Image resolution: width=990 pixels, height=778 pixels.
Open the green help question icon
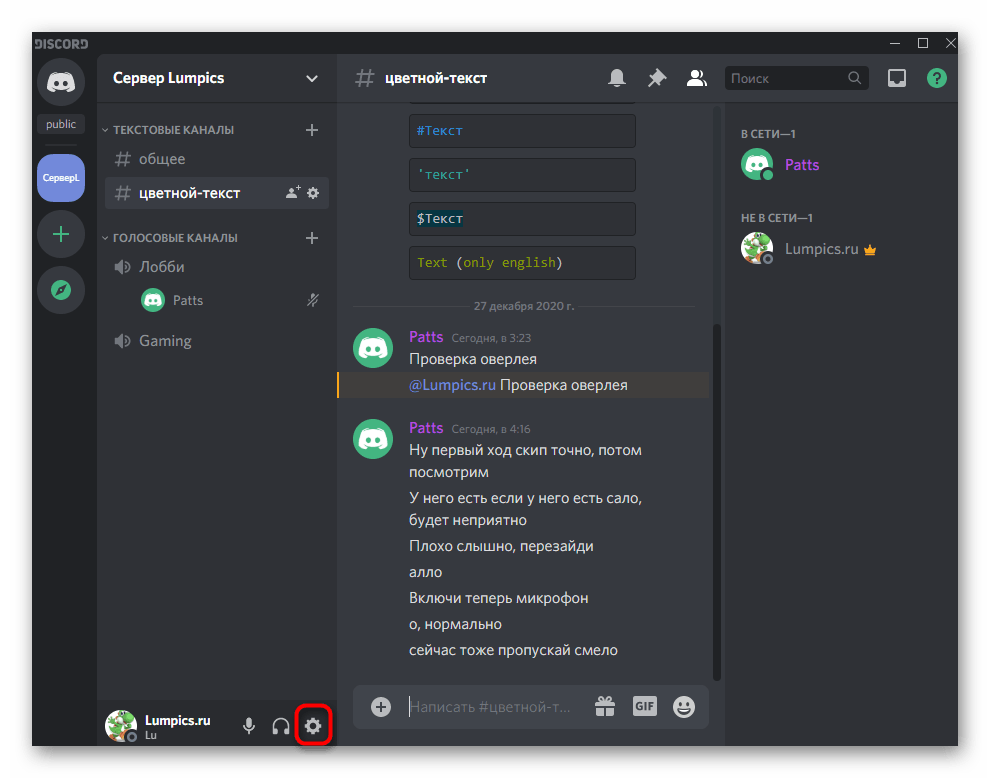tap(936, 78)
